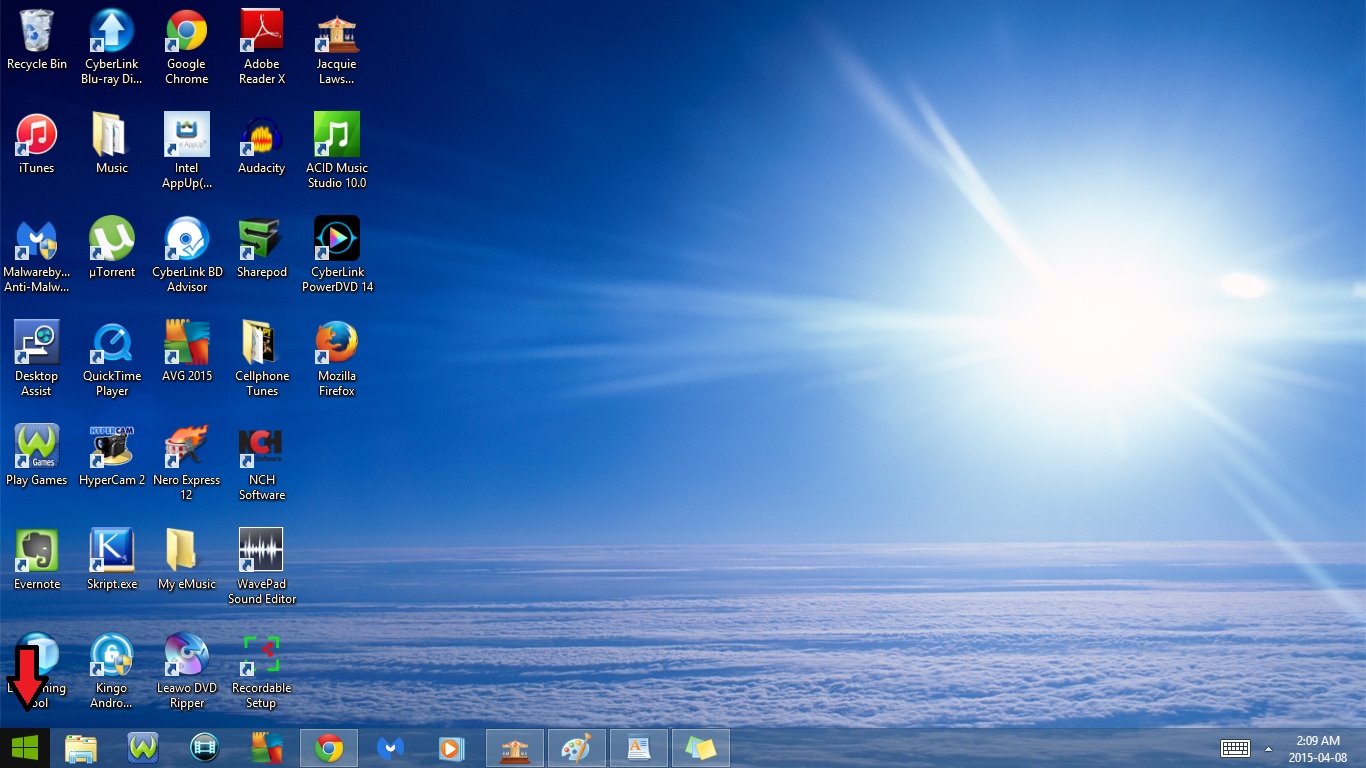Screen dimensions: 1366x768
Task: Open the clock showing 2:09 AM
Action: coord(1318,748)
